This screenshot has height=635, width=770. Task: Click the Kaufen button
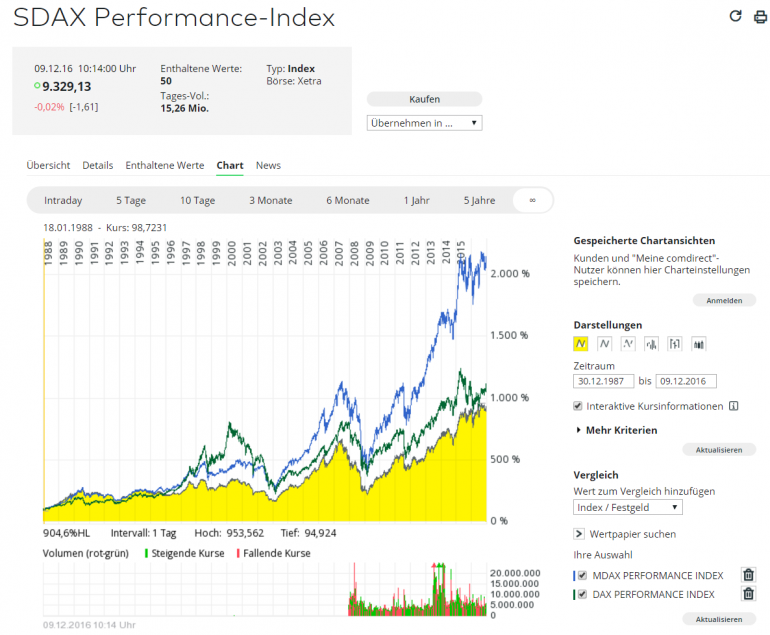[x=424, y=99]
